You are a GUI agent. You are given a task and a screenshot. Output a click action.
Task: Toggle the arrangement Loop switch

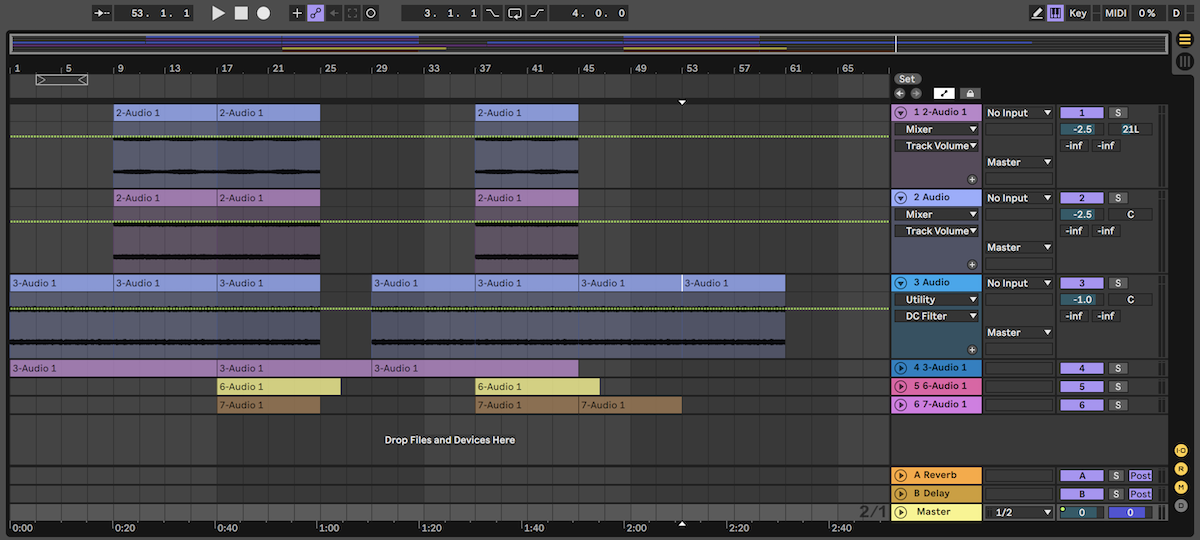click(515, 13)
